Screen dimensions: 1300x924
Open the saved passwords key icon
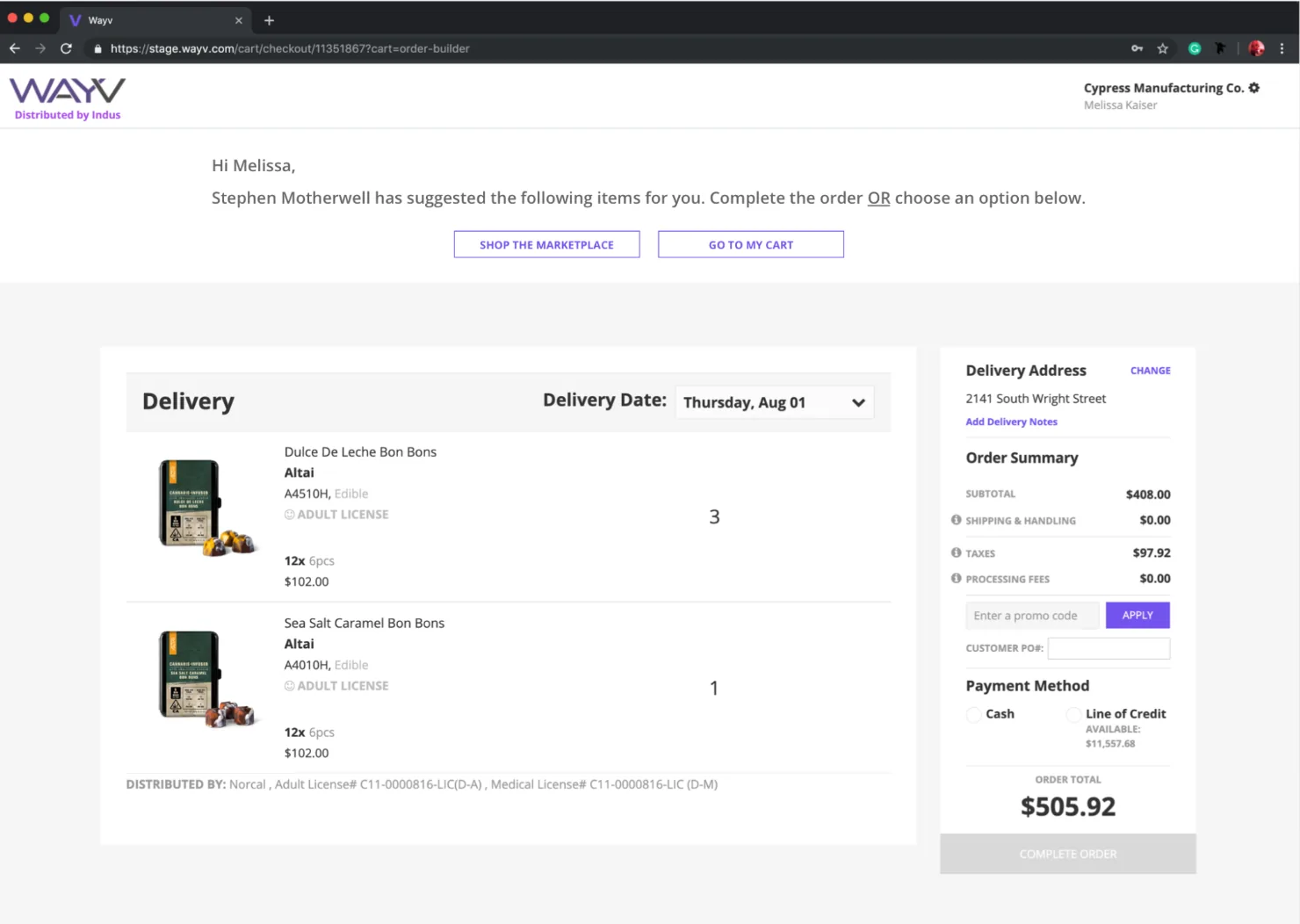(x=1137, y=48)
